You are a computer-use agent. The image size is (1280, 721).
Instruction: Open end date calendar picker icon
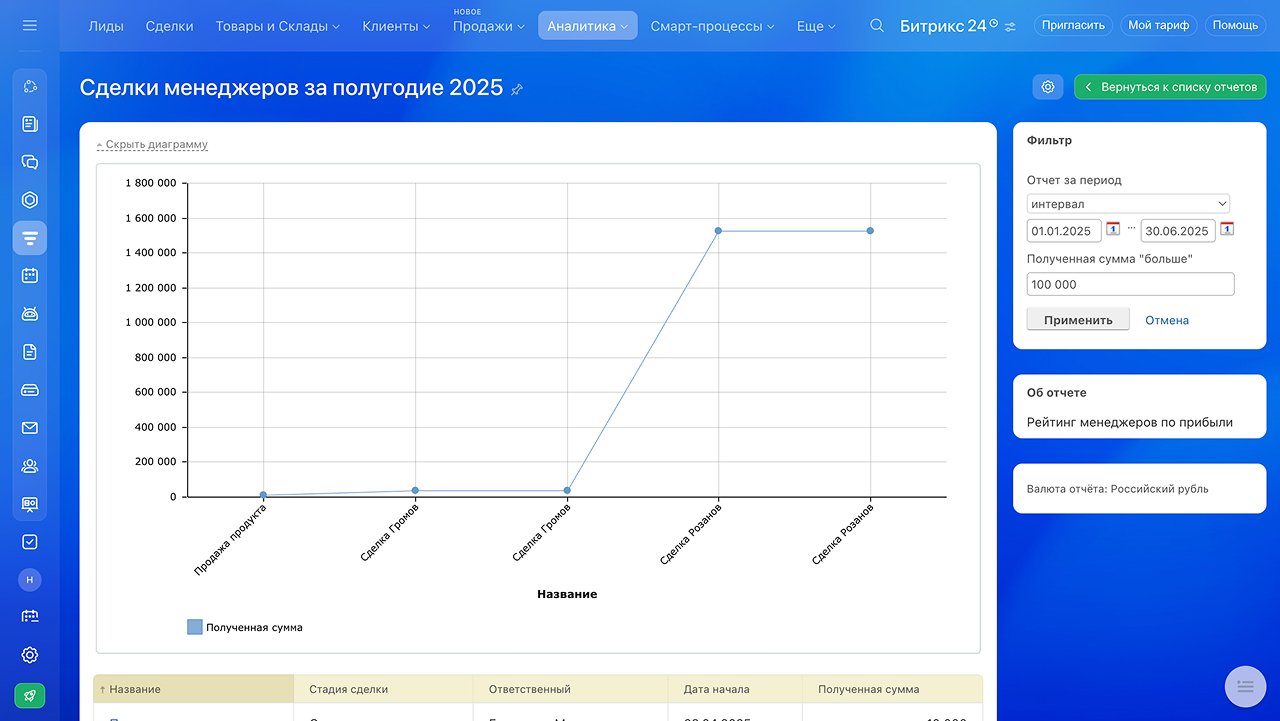1227,229
